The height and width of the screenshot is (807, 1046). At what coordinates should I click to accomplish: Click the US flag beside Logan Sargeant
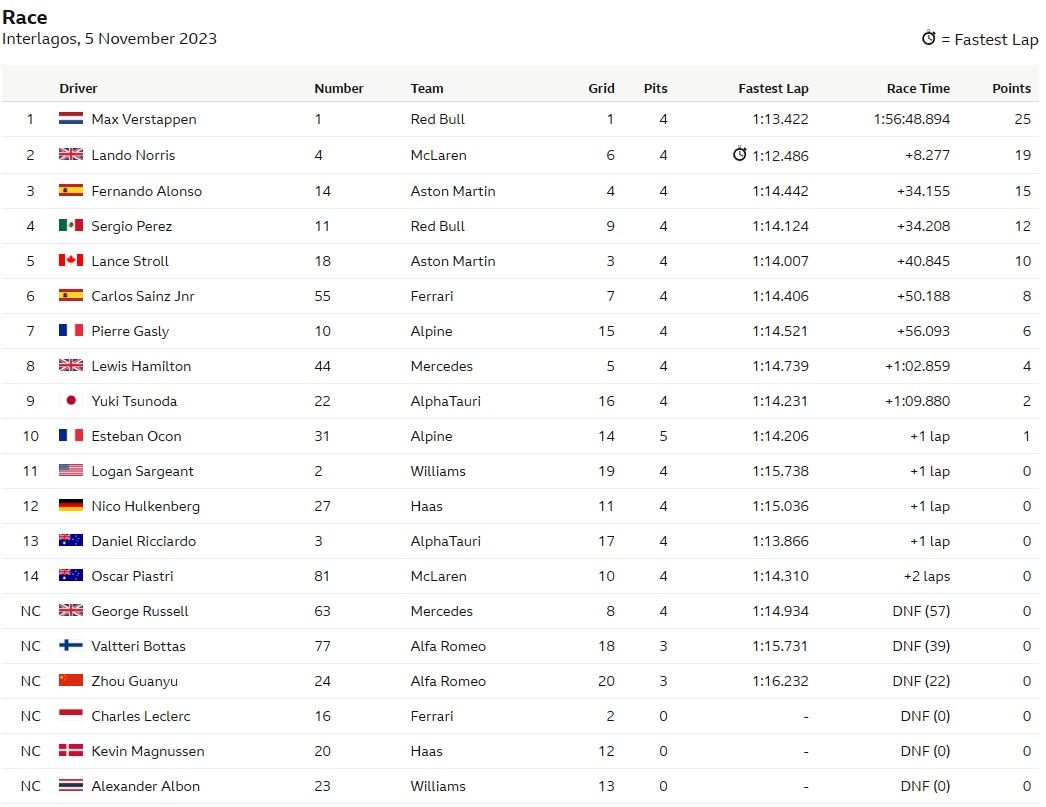(71, 471)
